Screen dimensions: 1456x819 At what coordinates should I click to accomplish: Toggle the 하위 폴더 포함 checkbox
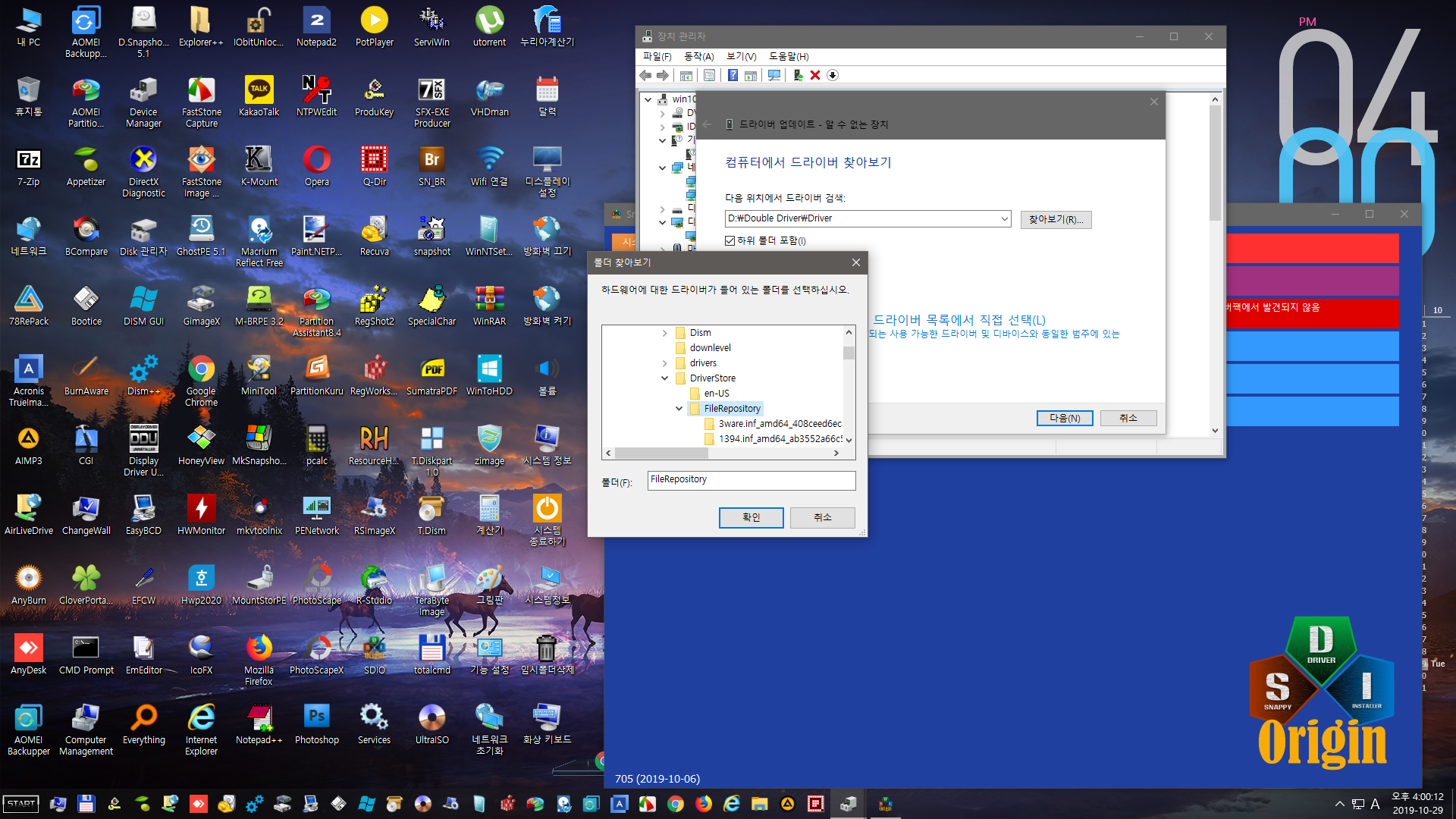click(730, 240)
